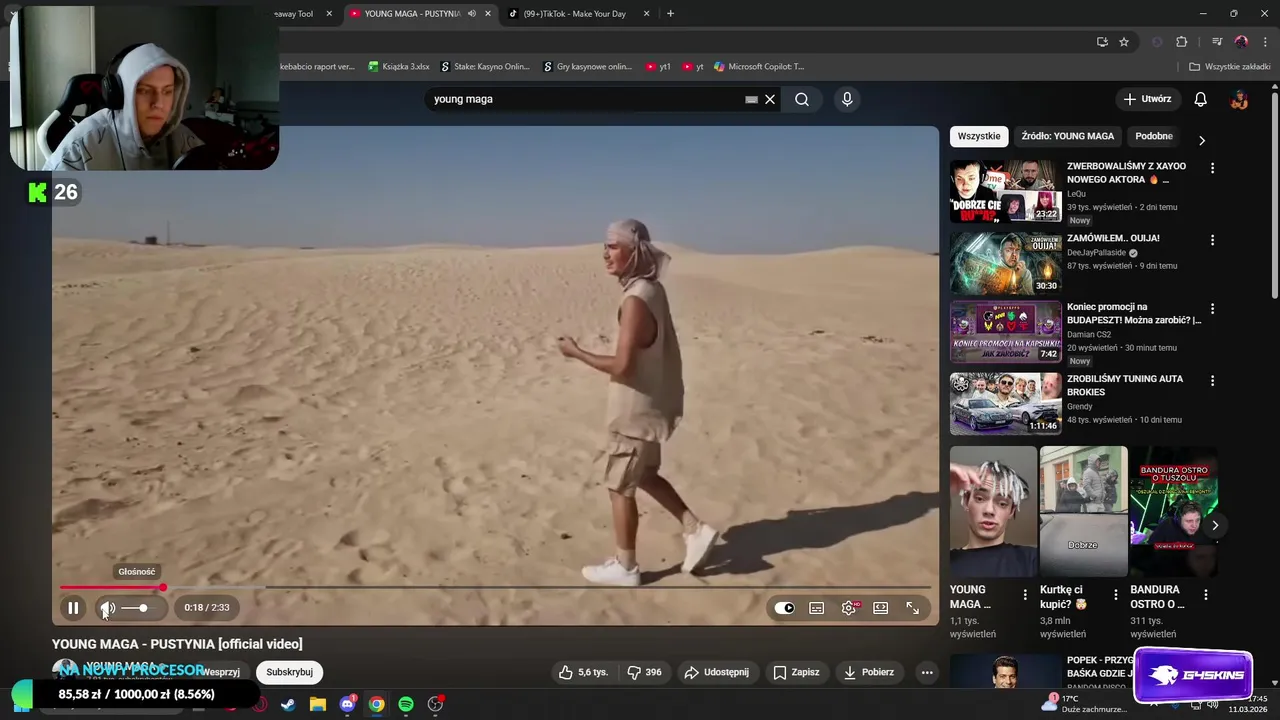Open Chrome media controls icon
Image resolution: width=1280 pixels, height=720 pixels.
point(1217,42)
